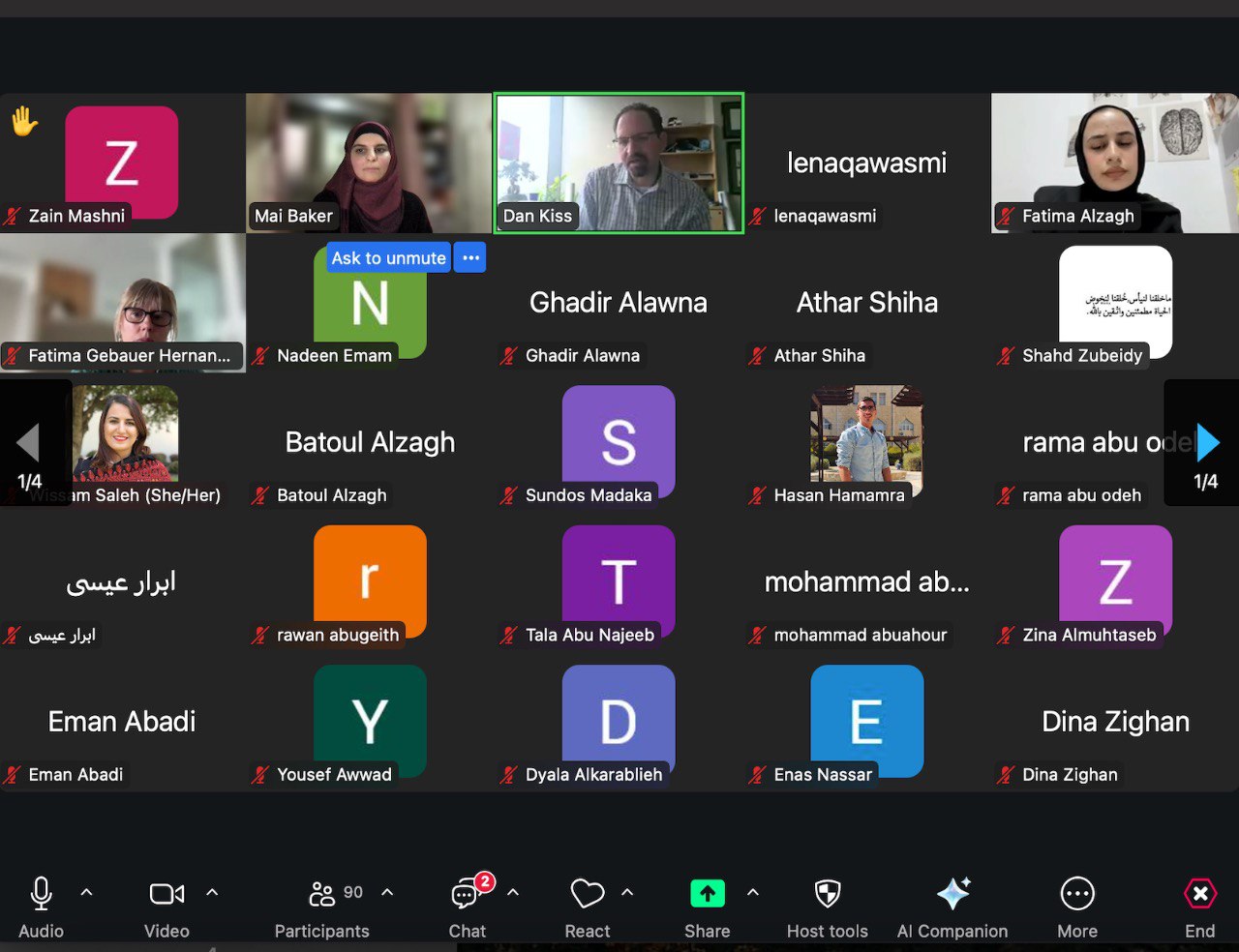Screen dimensions: 1239x952
Task: Click Ask to unmute for Nadeen Emam
Action: point(388,258)
